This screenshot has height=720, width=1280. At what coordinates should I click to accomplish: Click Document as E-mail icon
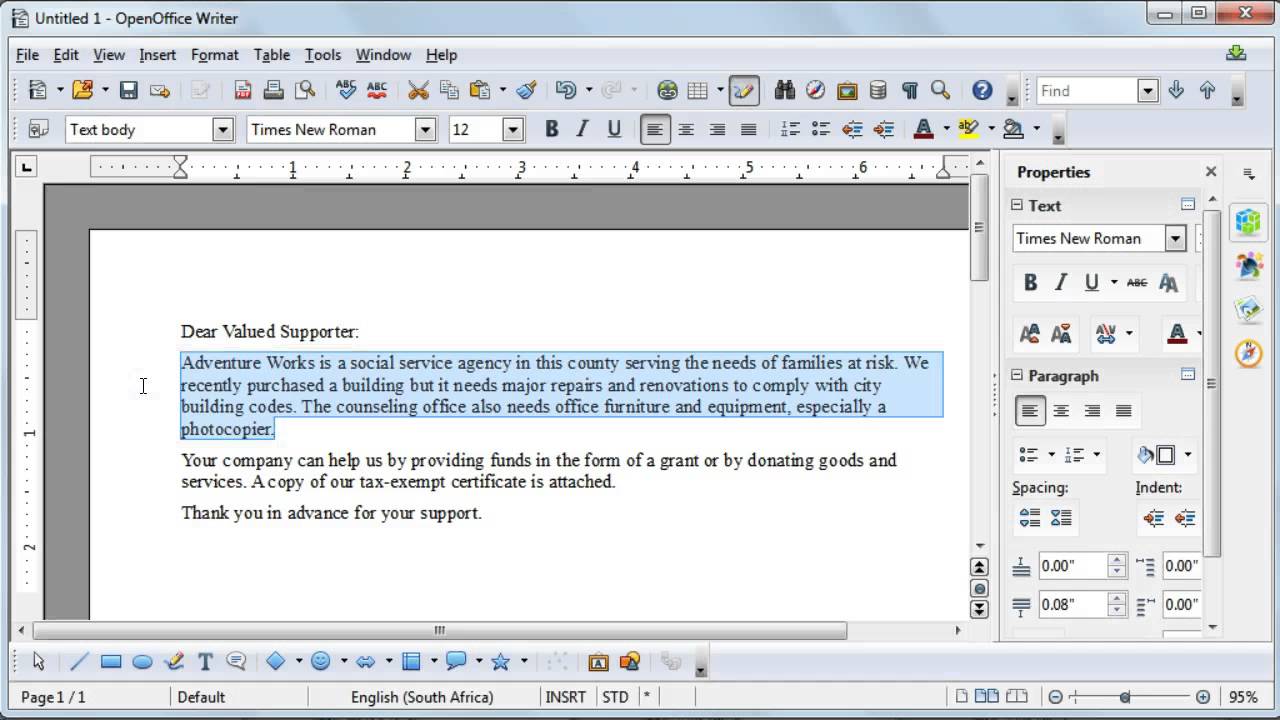pyautogui.click(x=159, y=91)
